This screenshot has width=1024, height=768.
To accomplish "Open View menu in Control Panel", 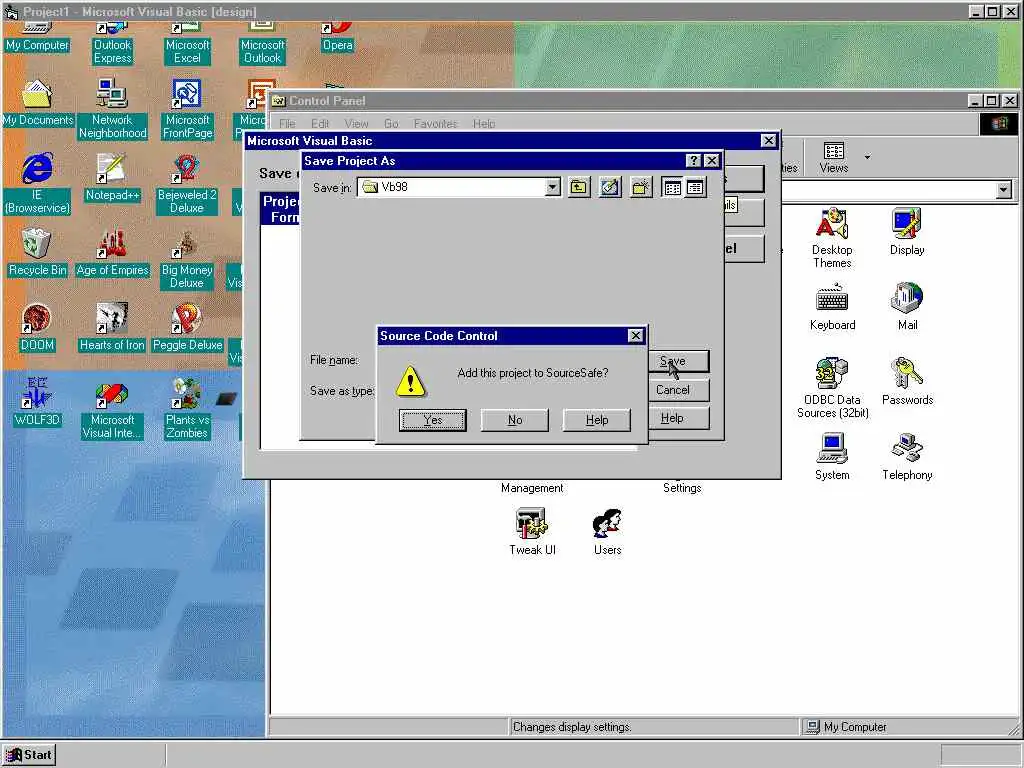I will (x=356, y=123).
